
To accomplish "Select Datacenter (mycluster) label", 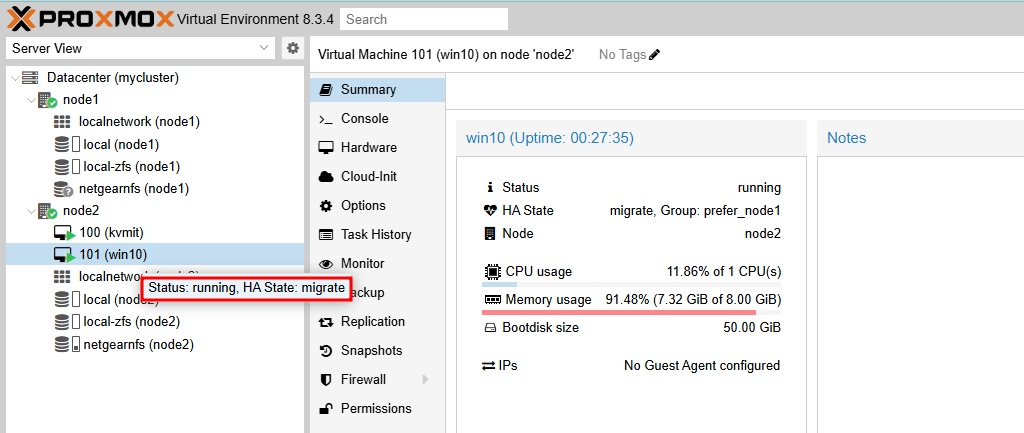I will (113, 78).
